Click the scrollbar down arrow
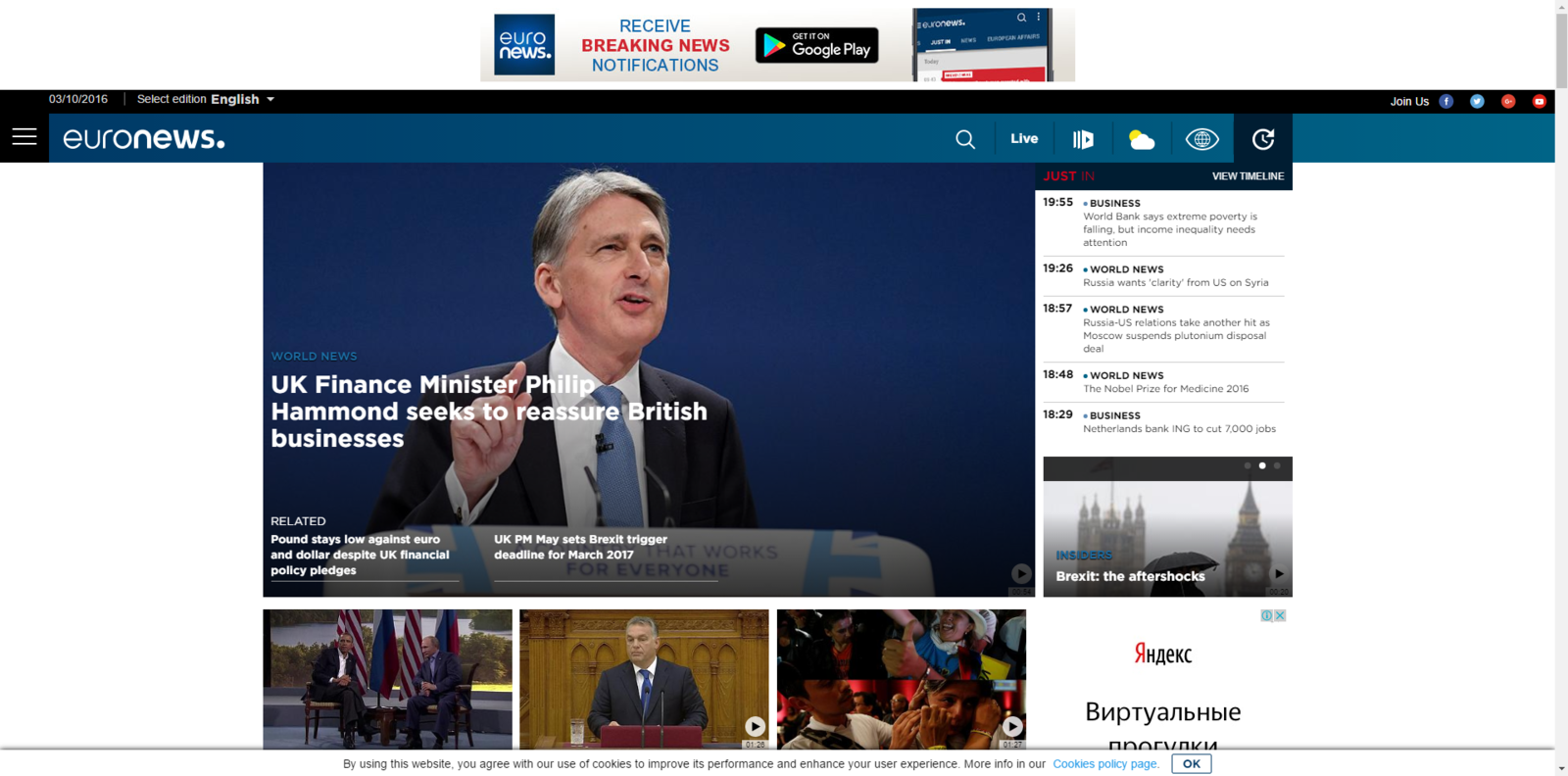Image resolution: width=1568 pixels, height=776 pixels. (x=1561, y=769)
